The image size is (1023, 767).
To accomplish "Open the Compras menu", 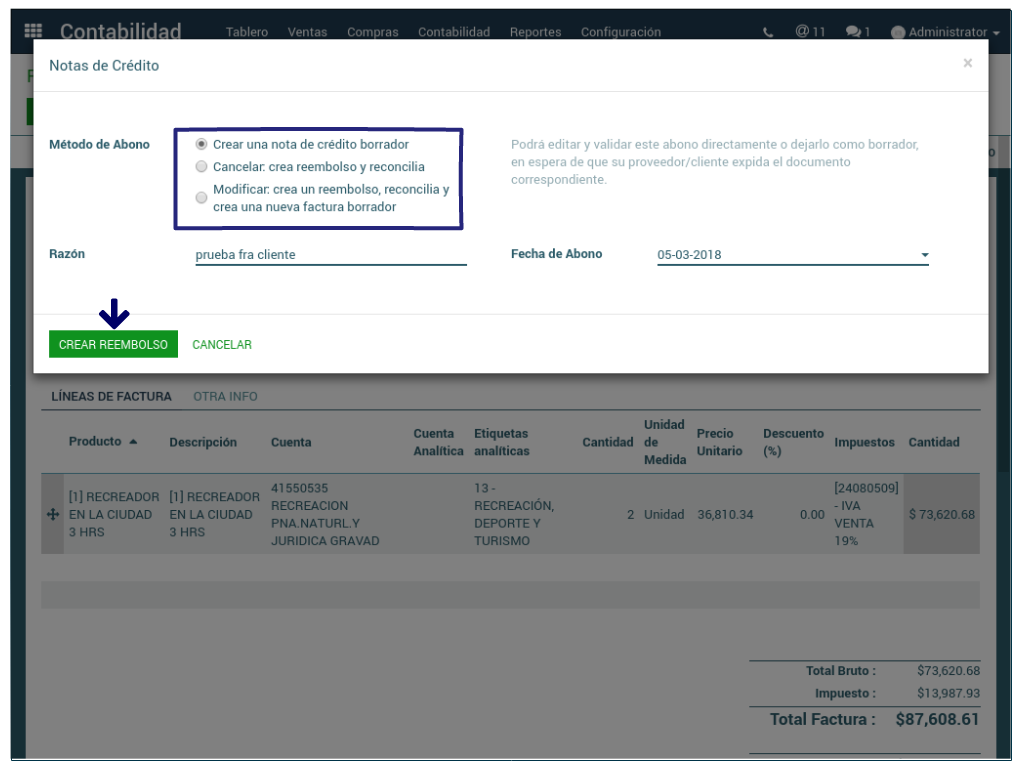I will pyautogui.click(x=372, y=32).
